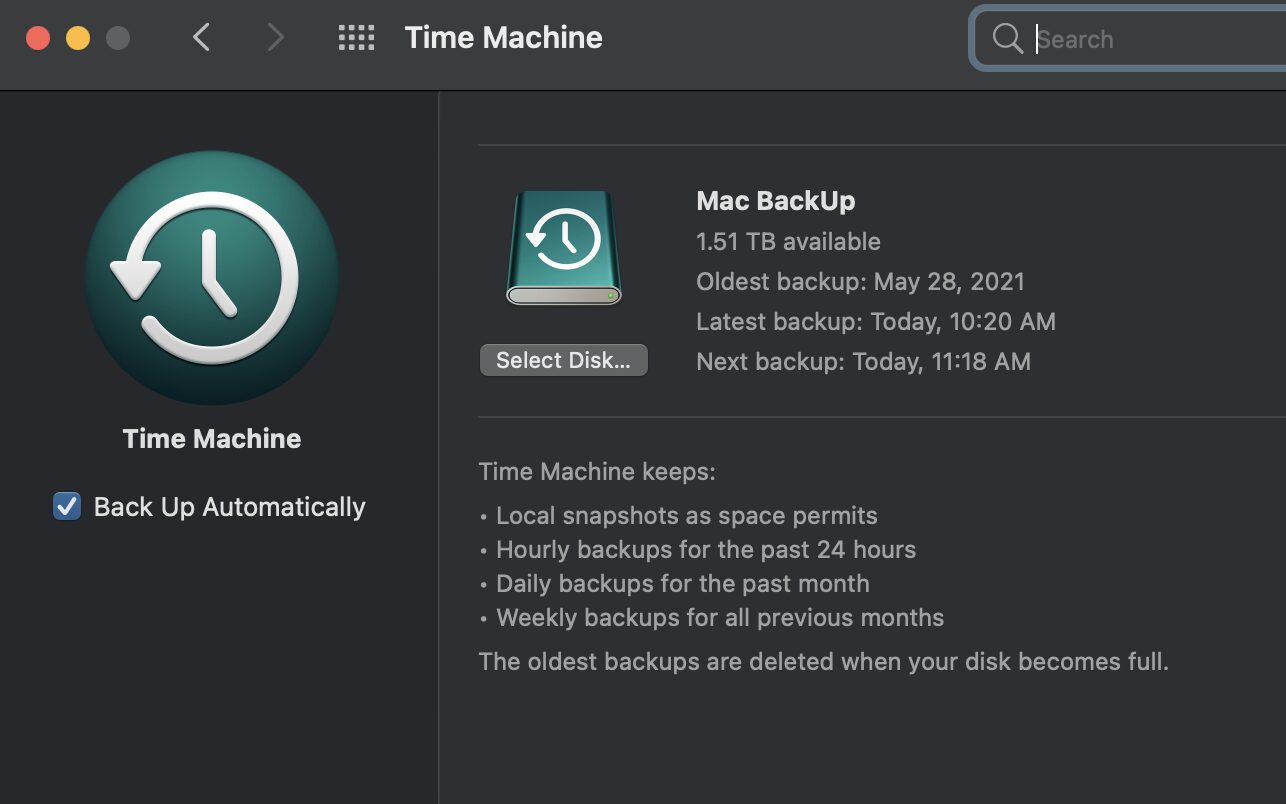1286x804 pixels.
Task: Click the gray zoom window button
Action: click(118, 38)
